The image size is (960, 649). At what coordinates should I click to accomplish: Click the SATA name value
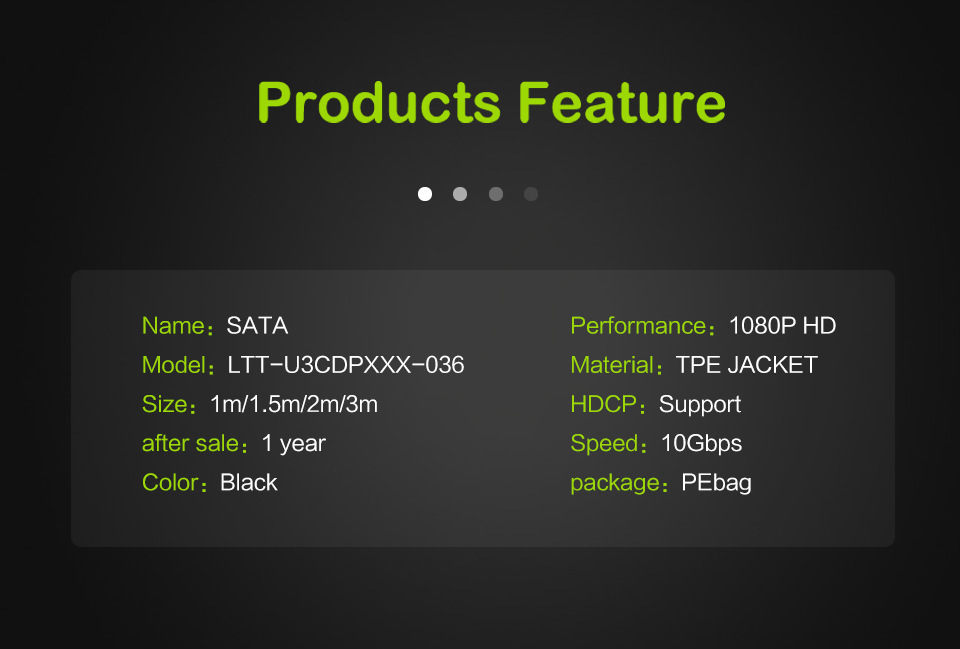click(257, 326)
